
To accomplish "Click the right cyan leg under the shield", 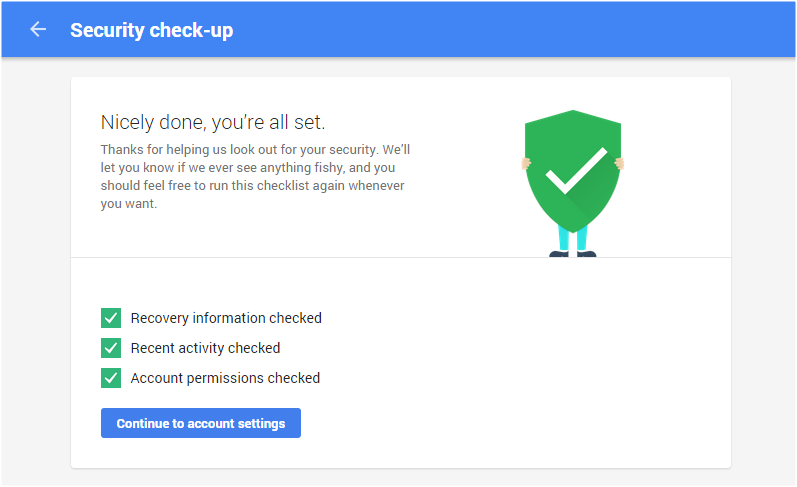I will pyautogui.click(x=581, y=239).
